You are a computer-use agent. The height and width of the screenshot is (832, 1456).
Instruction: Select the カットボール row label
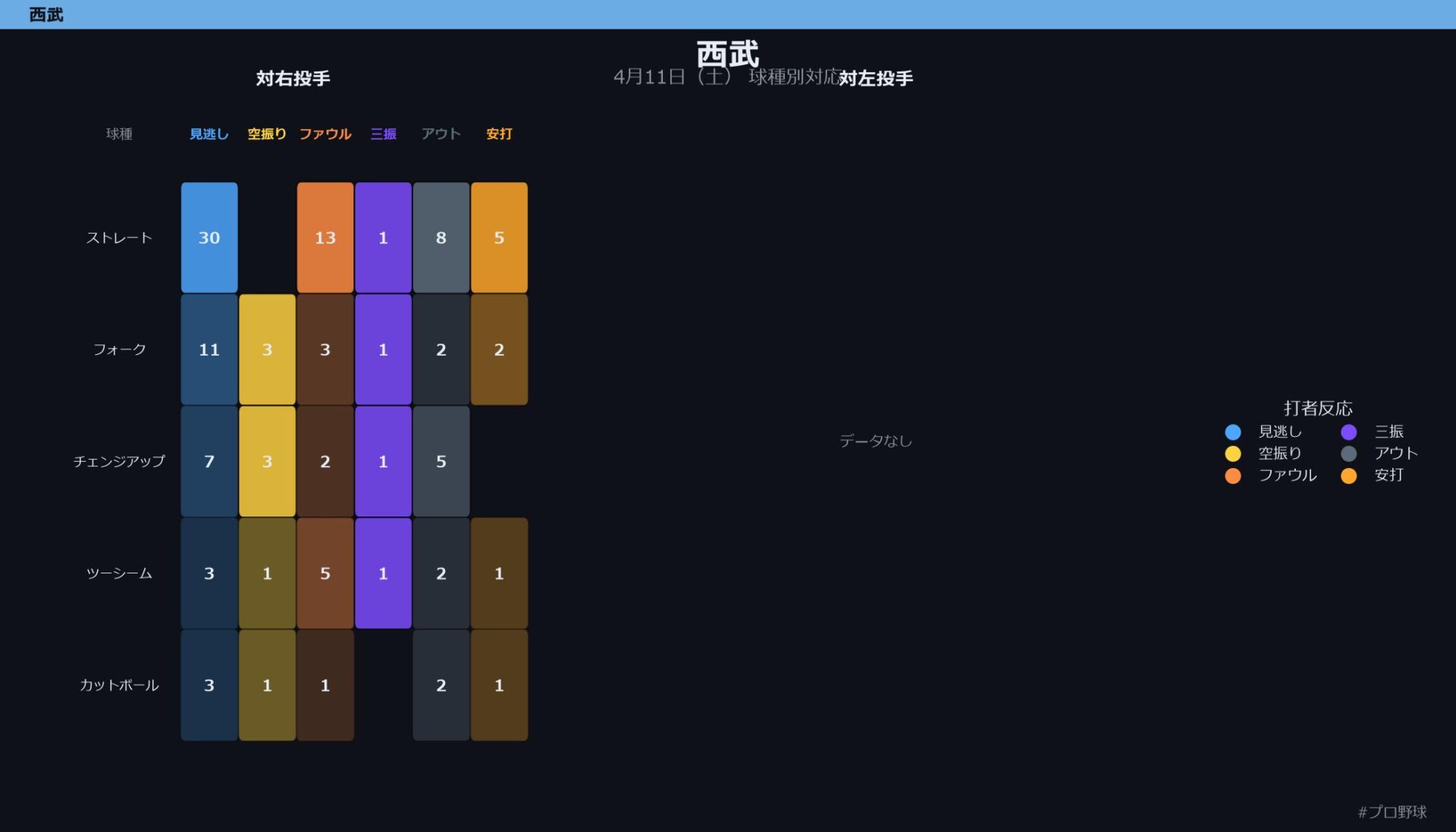pyautogui.click(x=119, y=685)
